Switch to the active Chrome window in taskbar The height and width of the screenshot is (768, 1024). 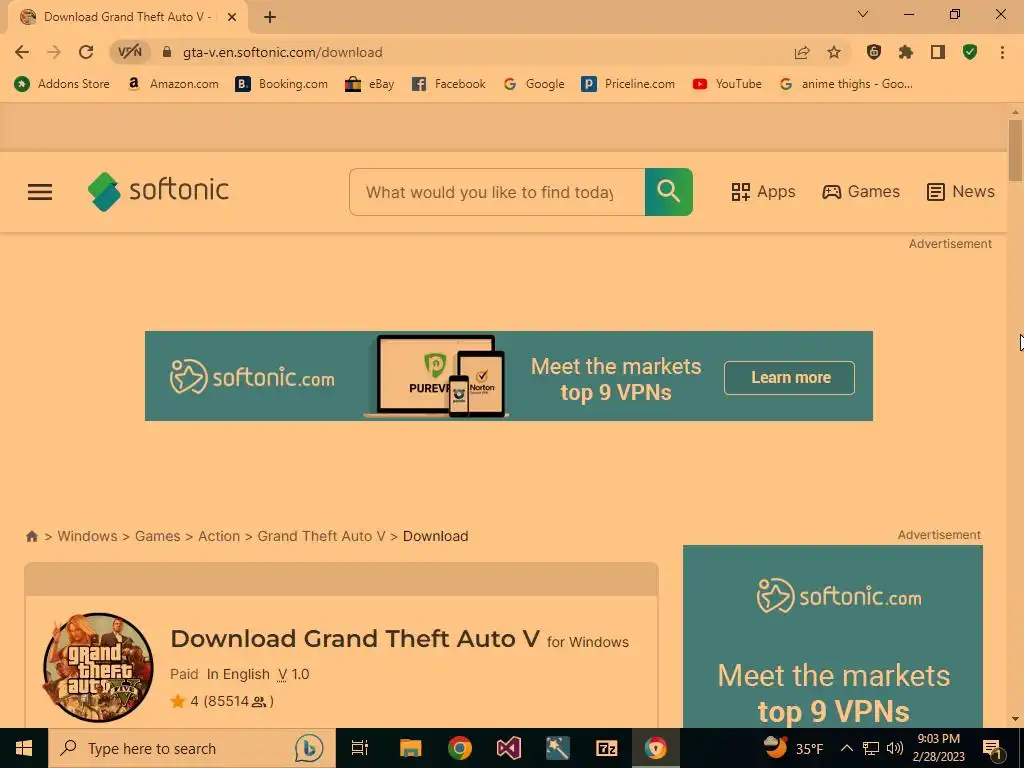[656, 748]
